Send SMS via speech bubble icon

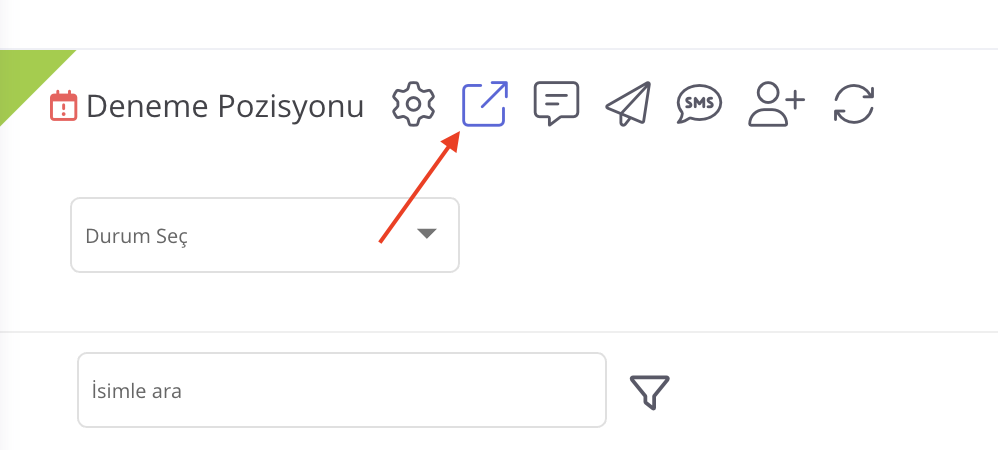pyautogui.click(x=699, y=104)
